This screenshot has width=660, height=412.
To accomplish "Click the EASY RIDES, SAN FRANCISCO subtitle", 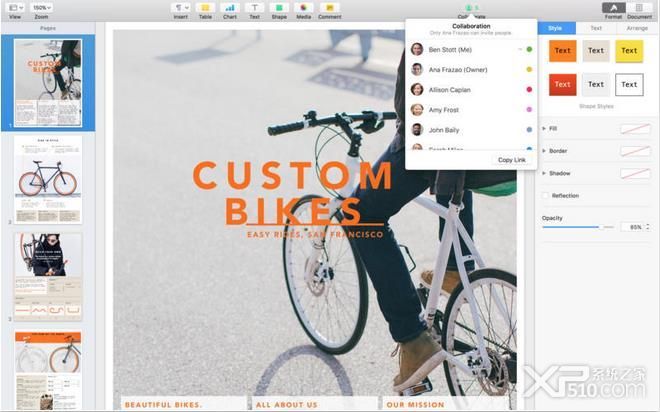I will click(315, 234).
